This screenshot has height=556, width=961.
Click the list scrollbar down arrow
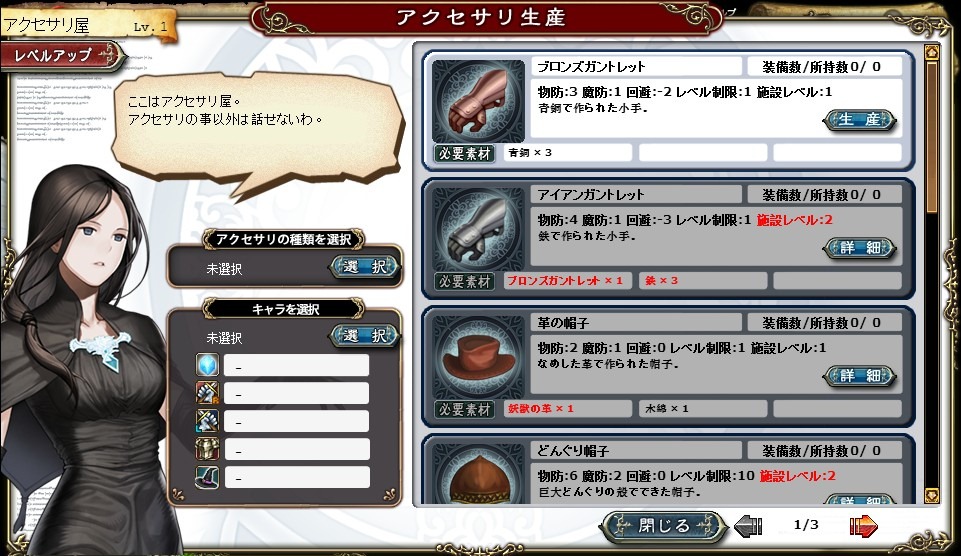coord(932,495)
